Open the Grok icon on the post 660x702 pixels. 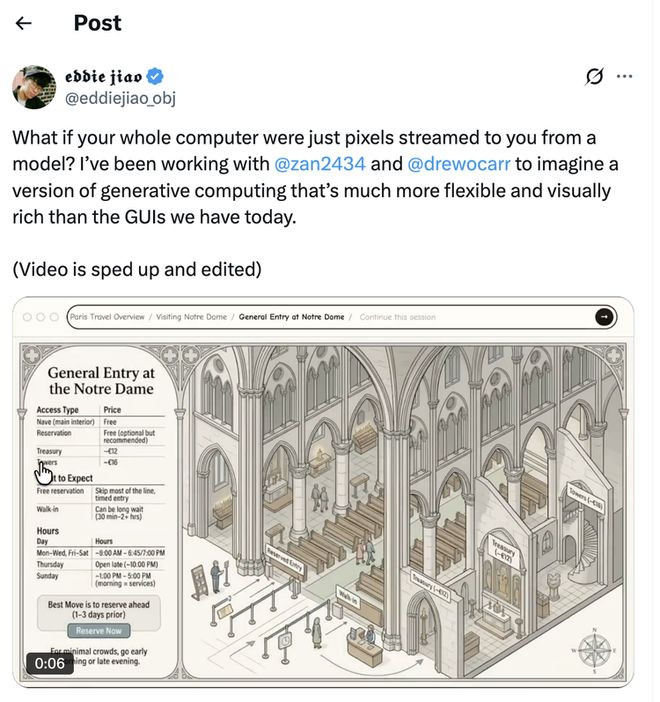coord(594,76)
